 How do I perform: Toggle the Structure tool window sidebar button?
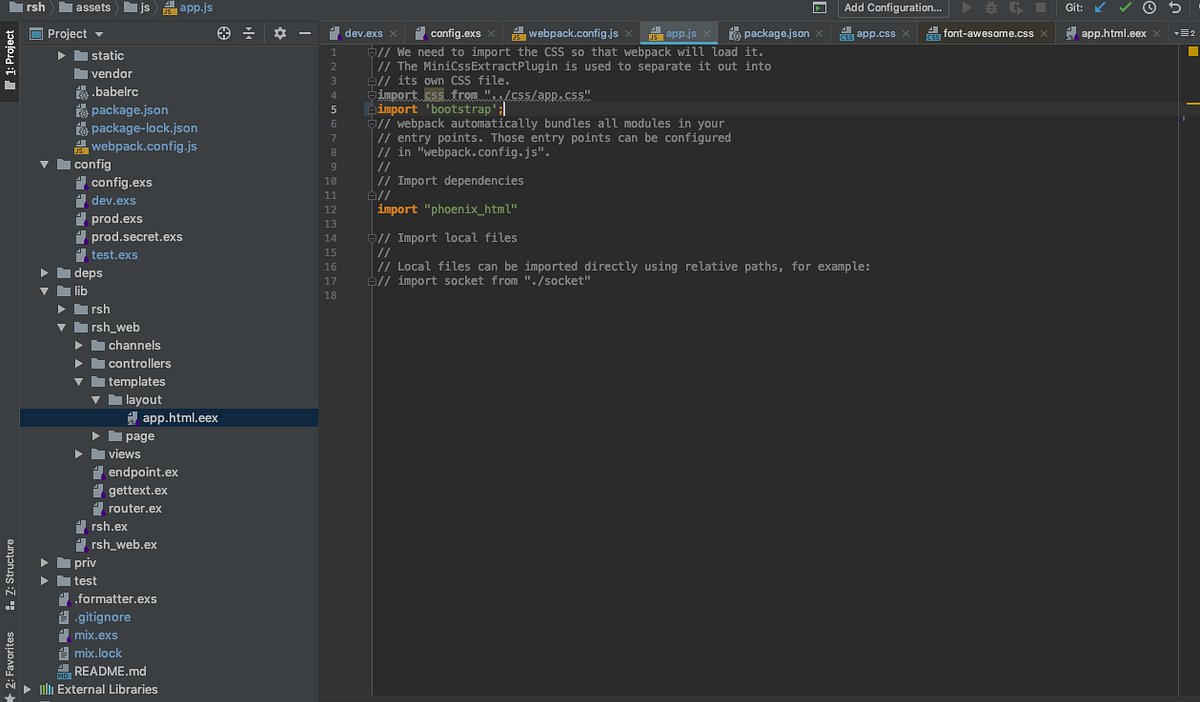(x=10, y=574)
